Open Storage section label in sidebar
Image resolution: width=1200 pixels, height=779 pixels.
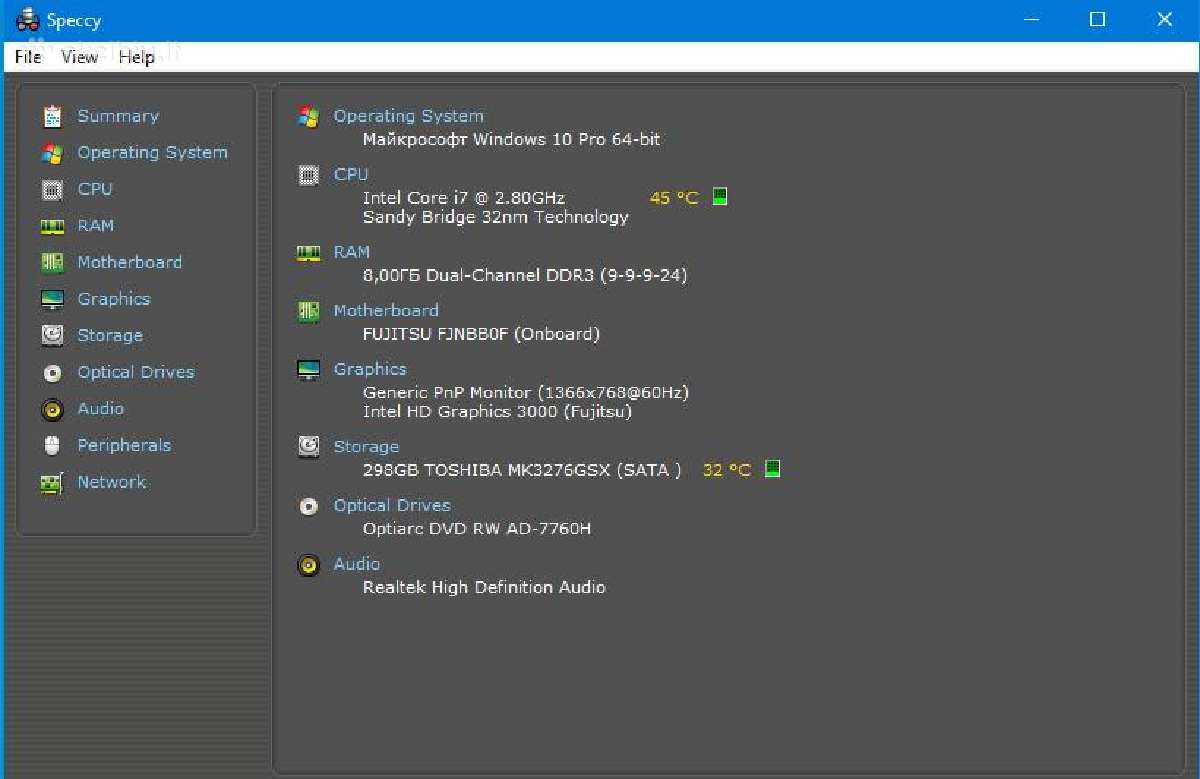[110, 336]
